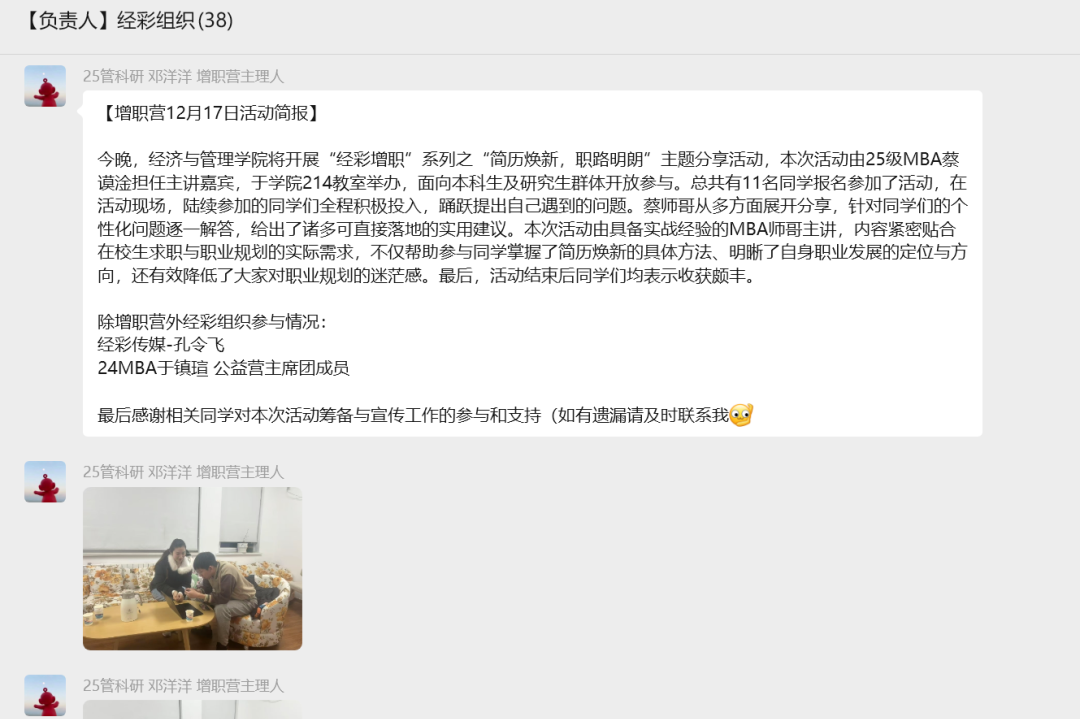Click the line 除增职营外经彩组织参与情况

tap(212, 322)
